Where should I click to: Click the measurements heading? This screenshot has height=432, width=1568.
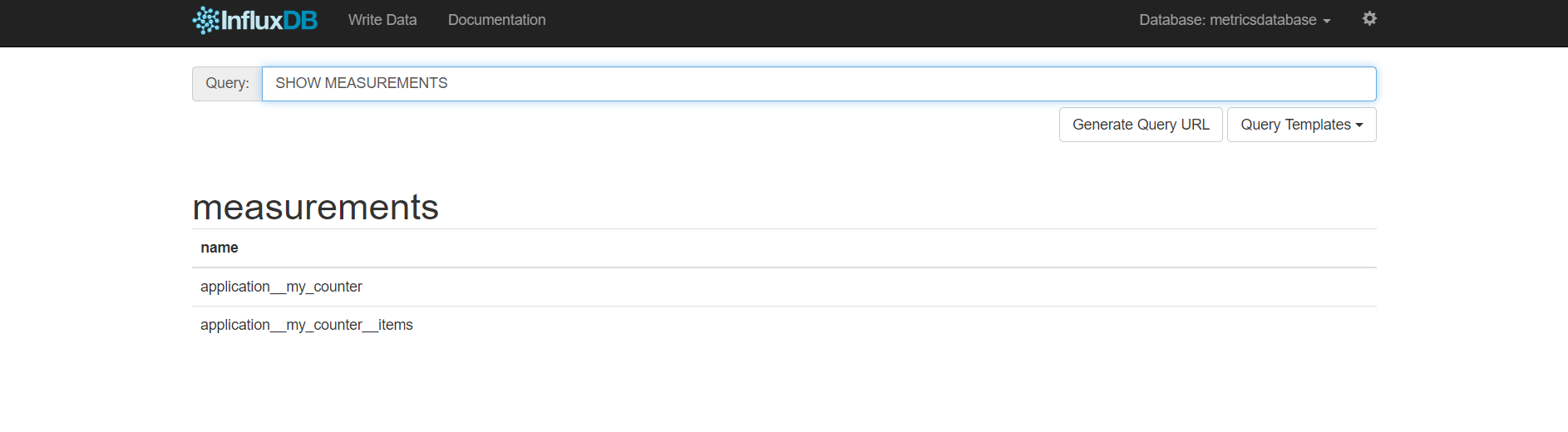315,207
